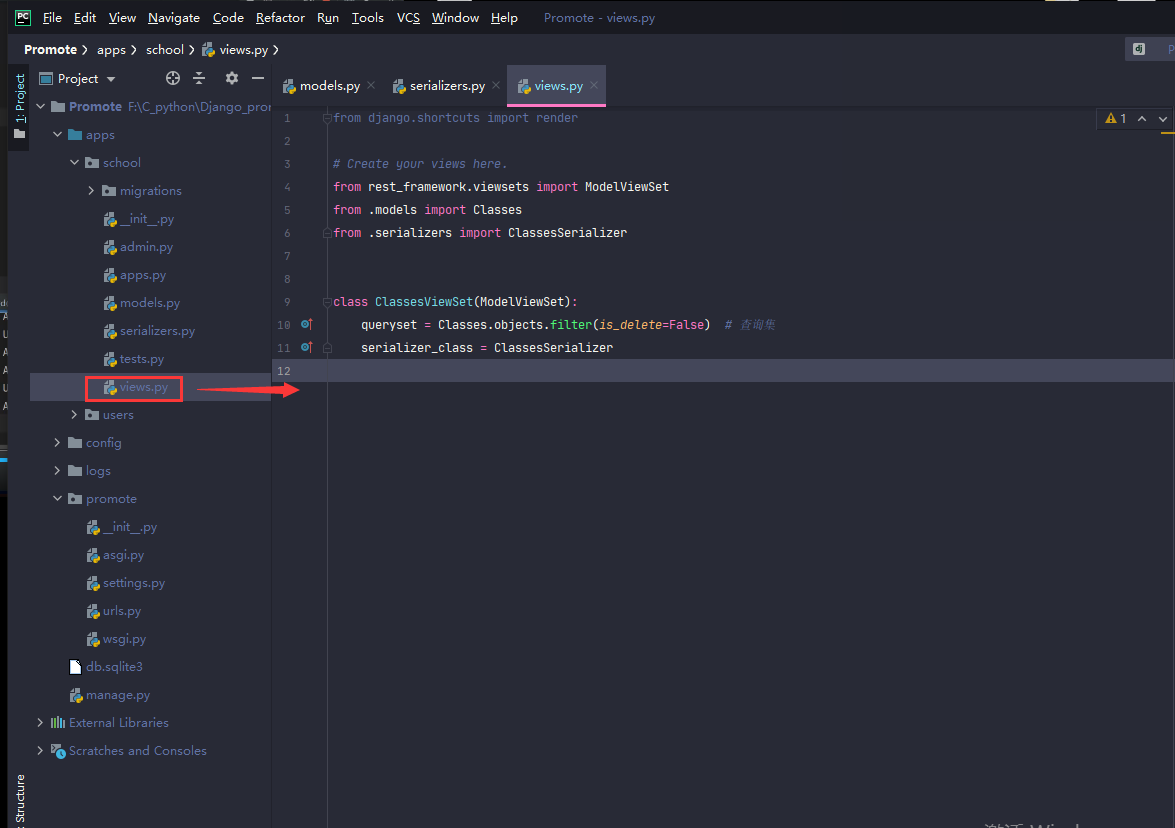Image resolution: width=1175 pixels, height=828 pixels.
Task: Toggle the 1: Project side tool window tab
Action: 19,106
